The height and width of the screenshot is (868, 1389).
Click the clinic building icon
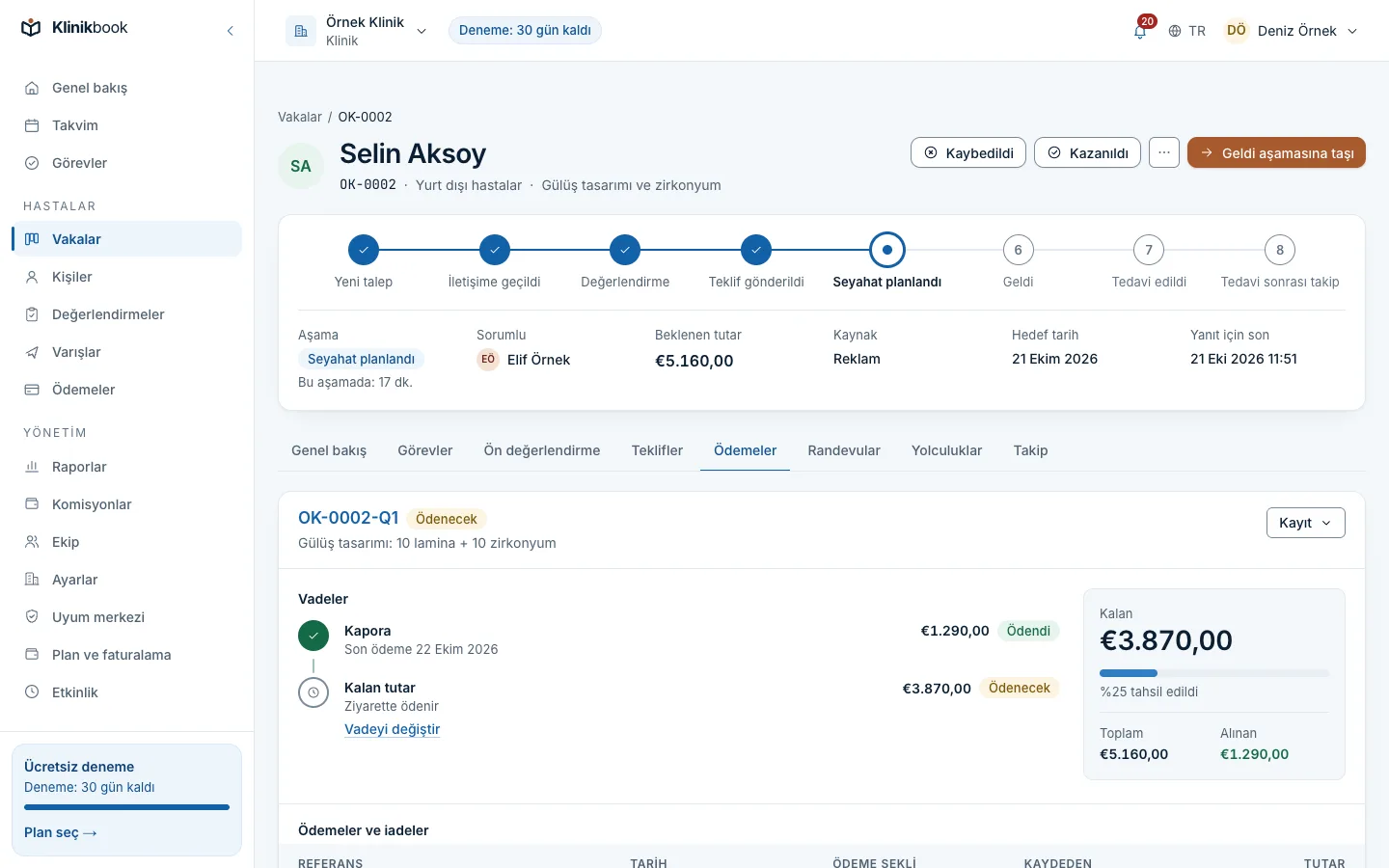coord(301,31)
